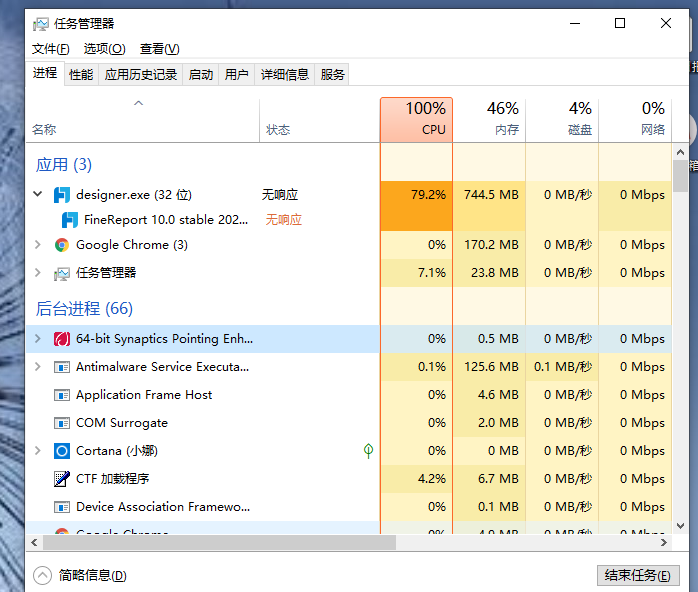Screen dimensions: 698x592
Task: Click the vertical scrollbar up arrow
Action: click(x=680, y=152)
